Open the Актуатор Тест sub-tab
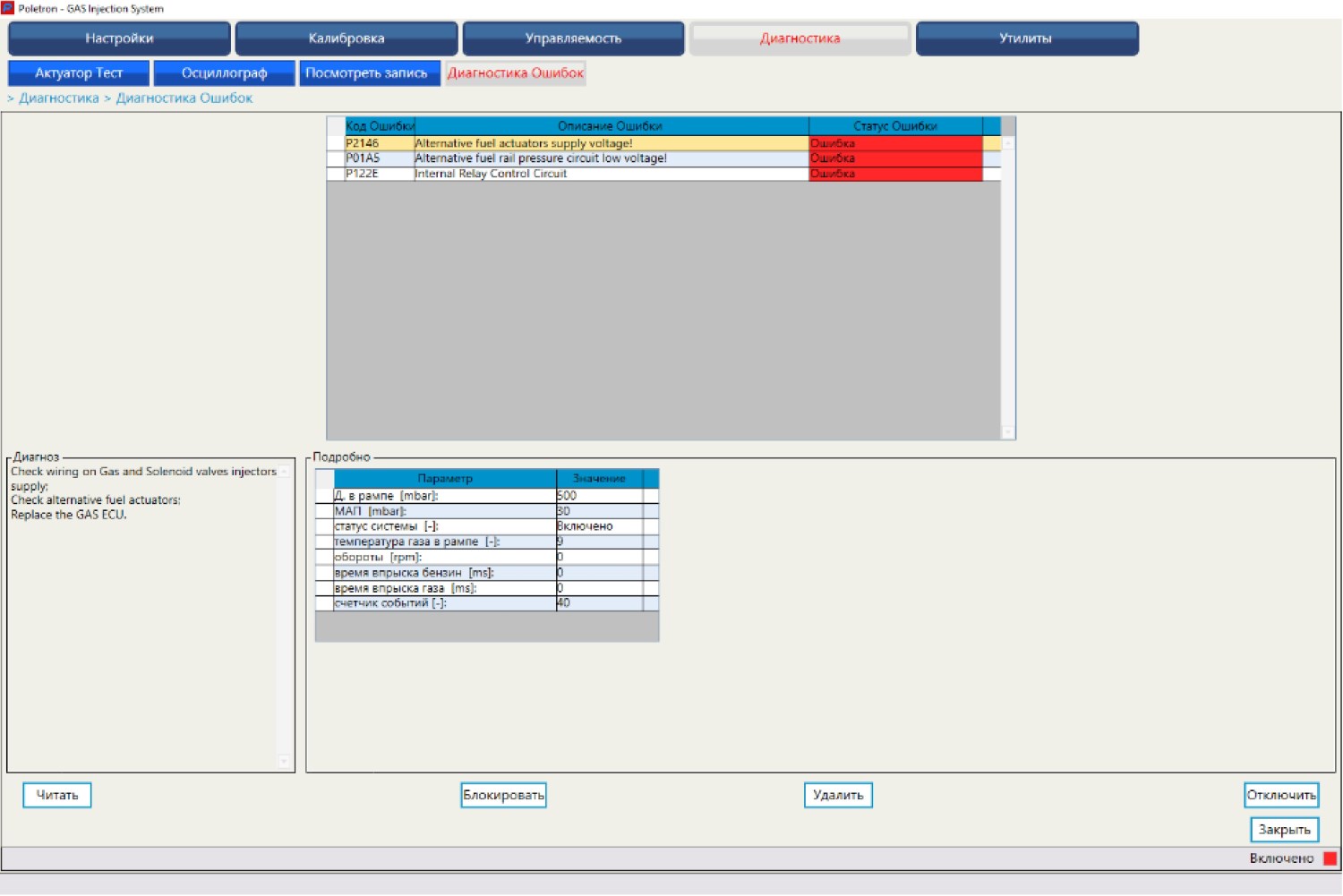Image resolution: width=1343 pixels, height=896 pixels. click(x=79, y=73)
